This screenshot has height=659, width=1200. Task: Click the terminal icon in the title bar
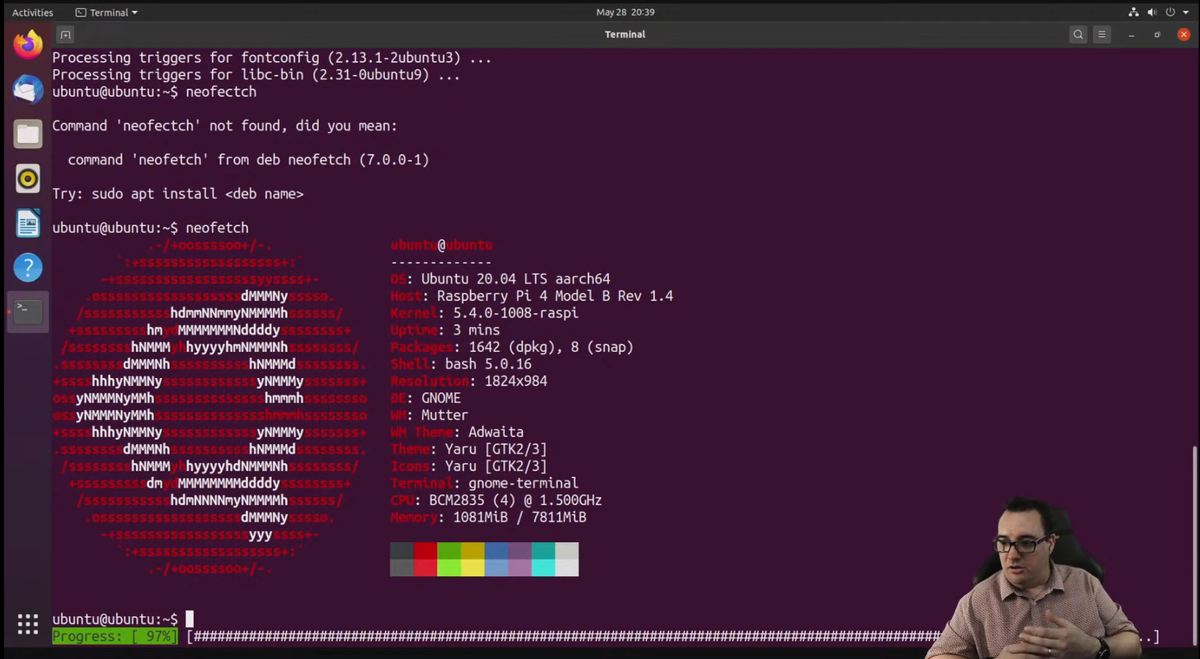click(65, 34)
